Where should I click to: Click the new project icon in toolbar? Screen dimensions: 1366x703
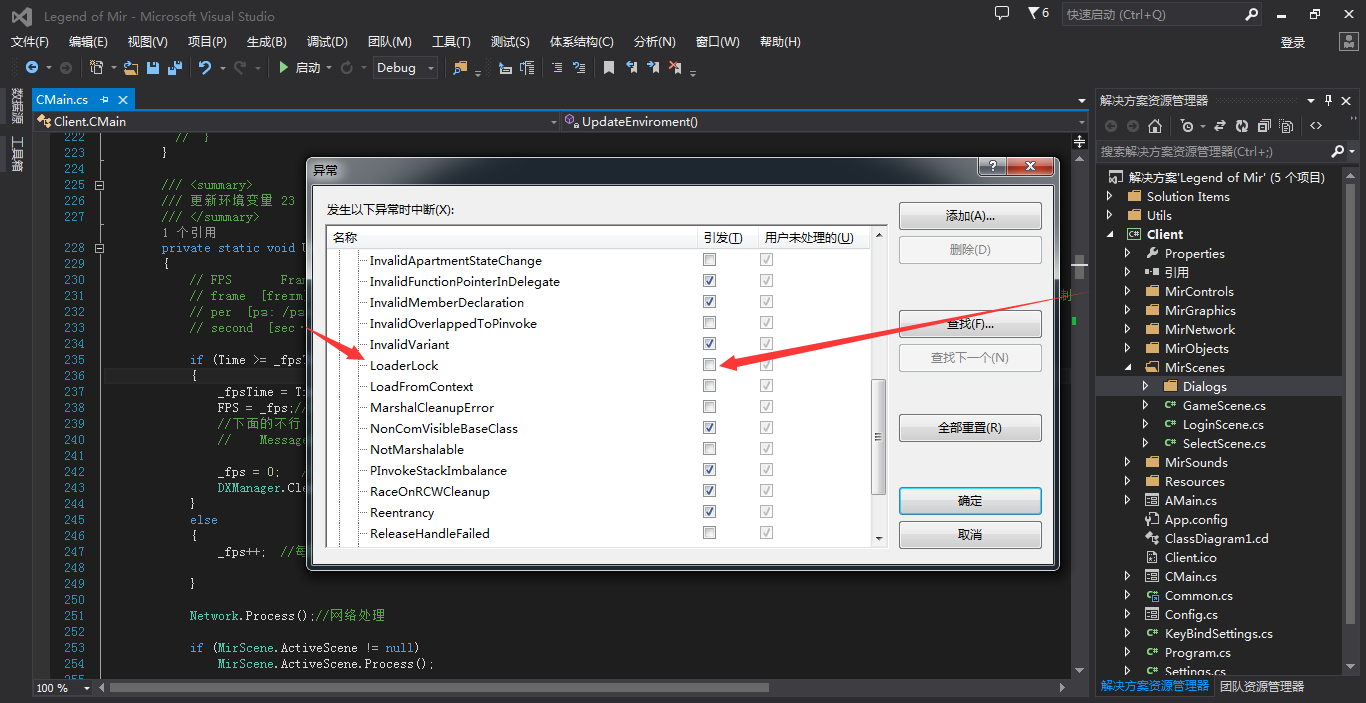click(x=97, y=68)
